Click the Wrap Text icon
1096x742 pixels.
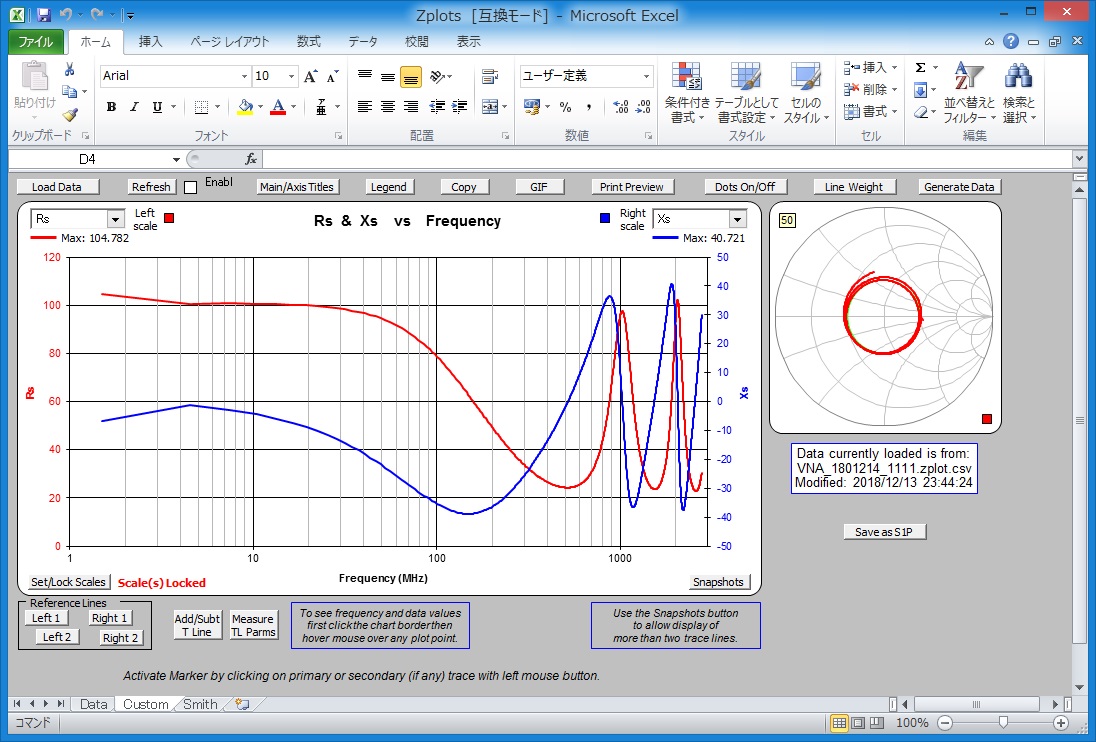click(x=490, y=76)
